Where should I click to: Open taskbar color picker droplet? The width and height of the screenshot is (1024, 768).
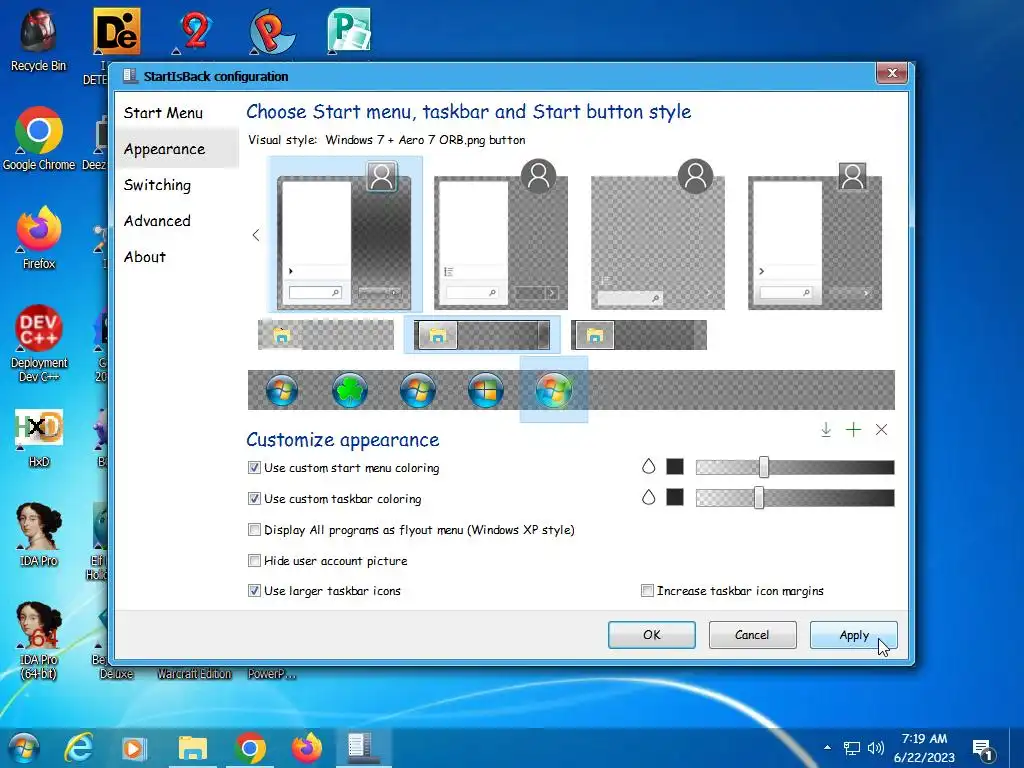(648, 497)
